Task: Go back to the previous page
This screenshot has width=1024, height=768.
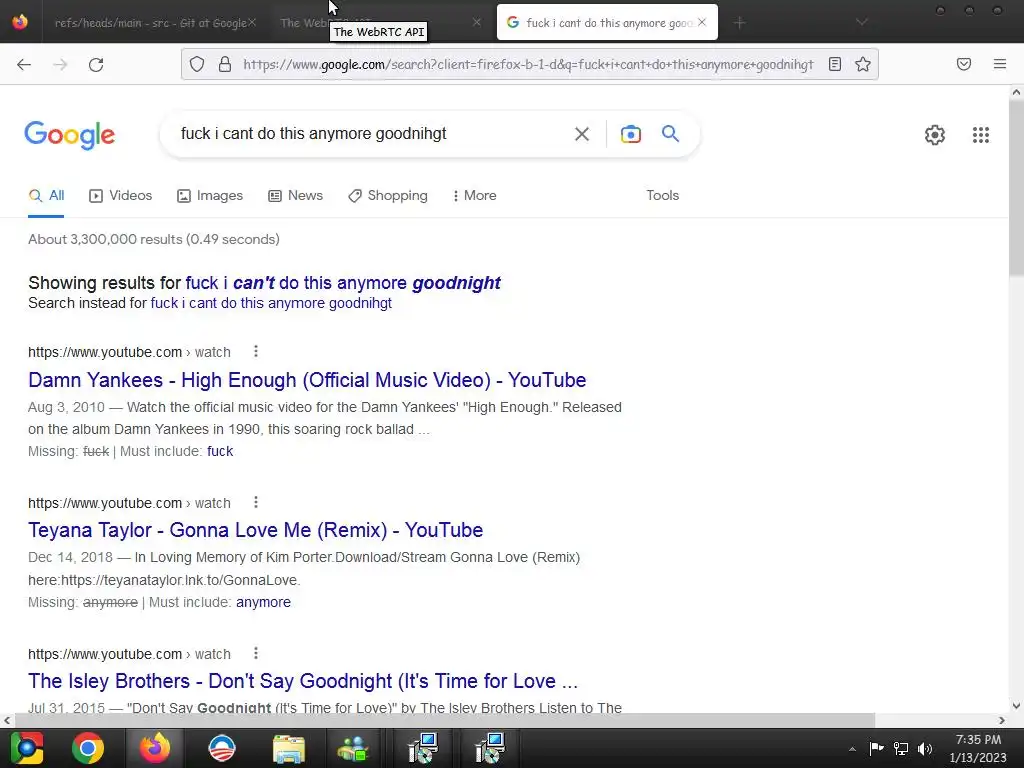Action: pos(24,64)
